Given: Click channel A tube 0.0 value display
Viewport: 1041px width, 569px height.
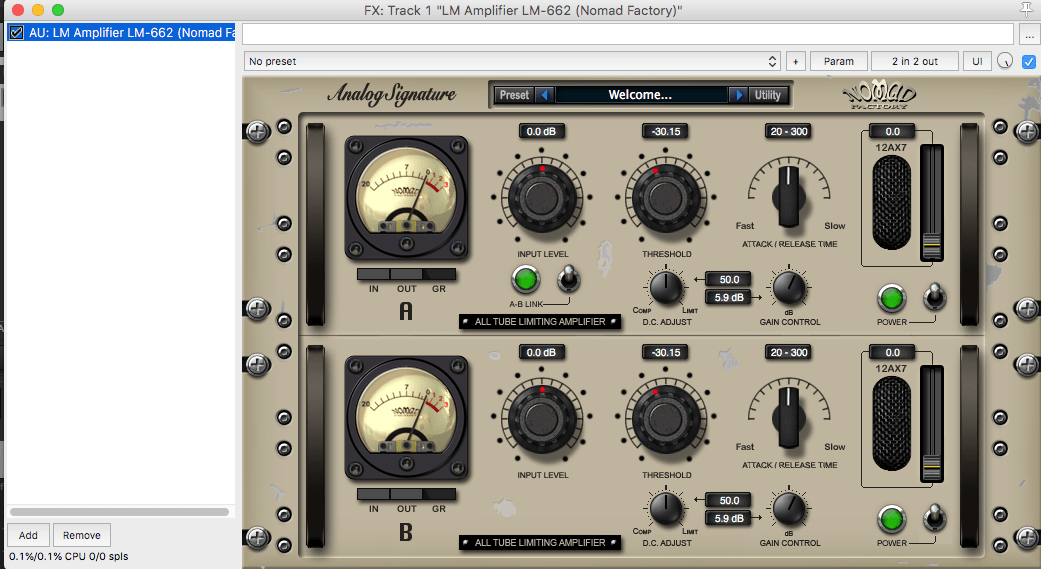Looking at the screenshot, I should click(892, 131).
